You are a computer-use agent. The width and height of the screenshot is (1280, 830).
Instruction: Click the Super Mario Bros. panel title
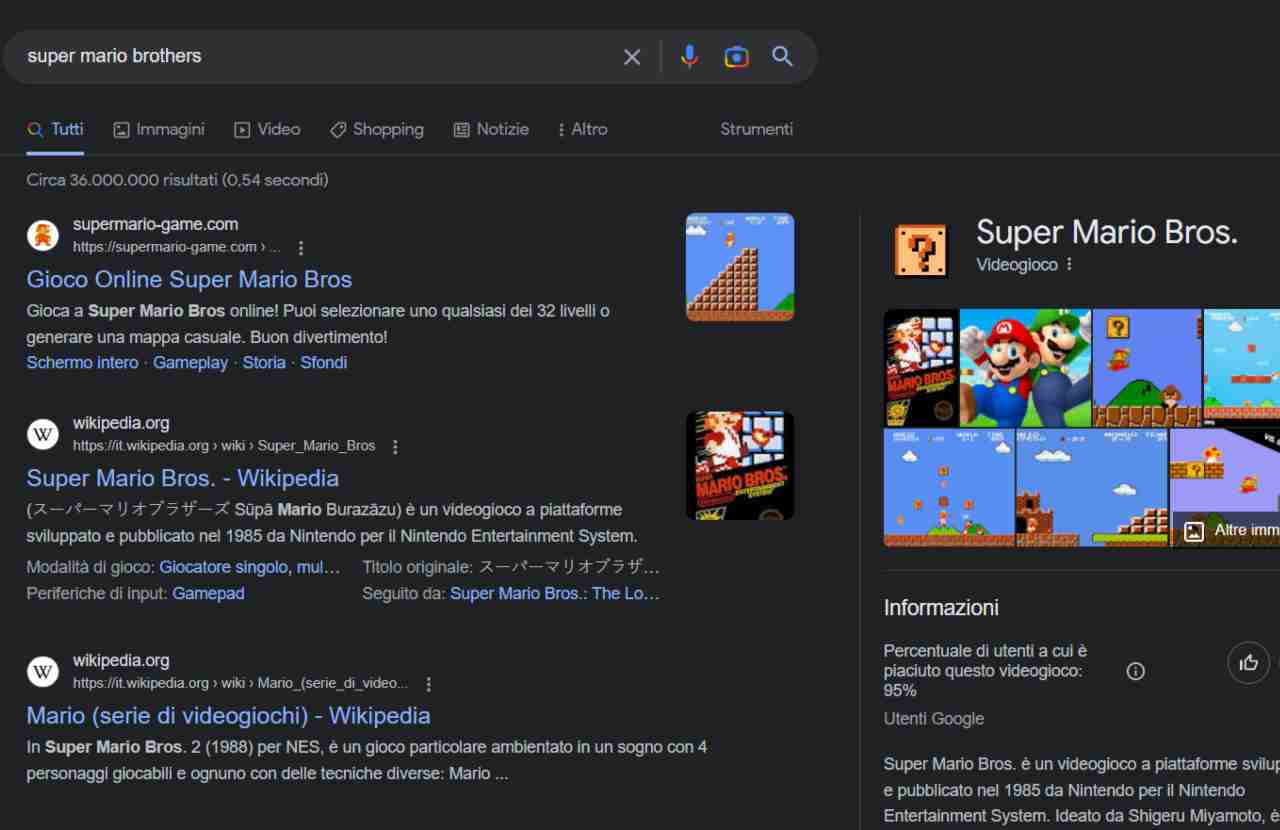click(1107, 233)
